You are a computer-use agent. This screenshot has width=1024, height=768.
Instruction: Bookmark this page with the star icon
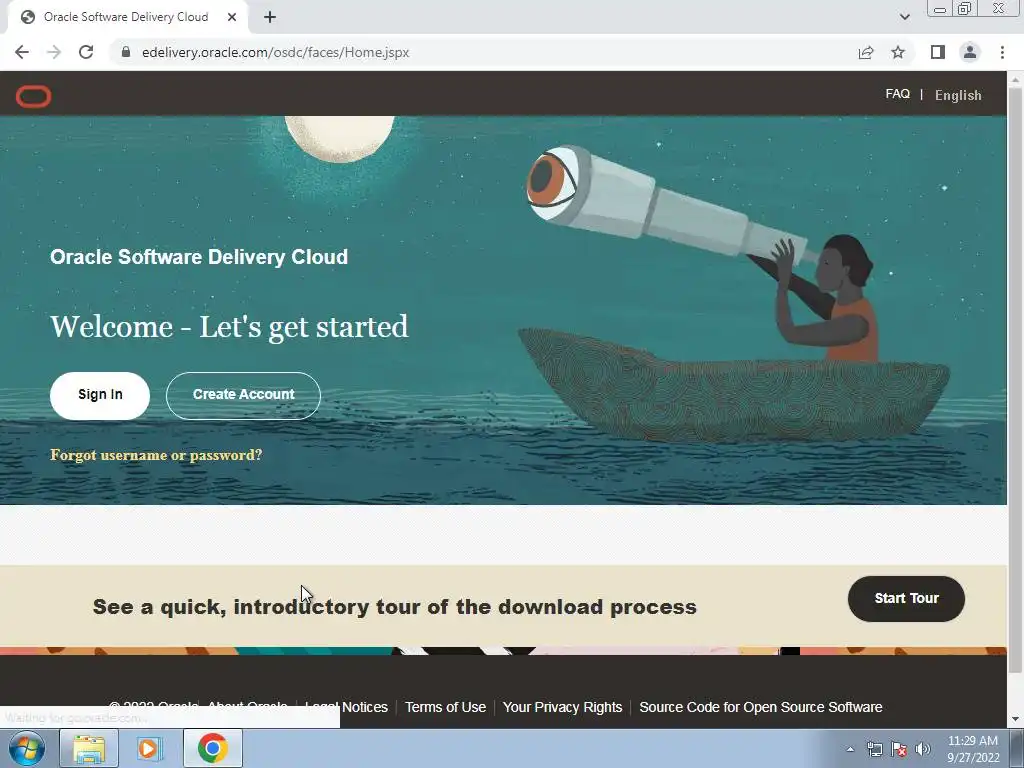[x=898, y=52]
